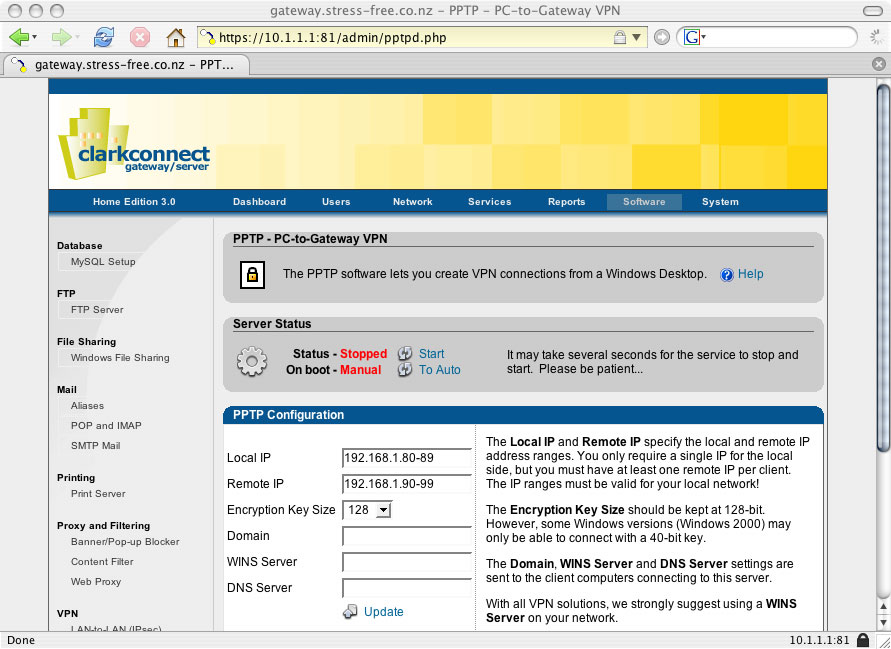Click the WINS Server input field
Image resolution: width=891 pixels, height=649 pixels.
tap(407, 562)
